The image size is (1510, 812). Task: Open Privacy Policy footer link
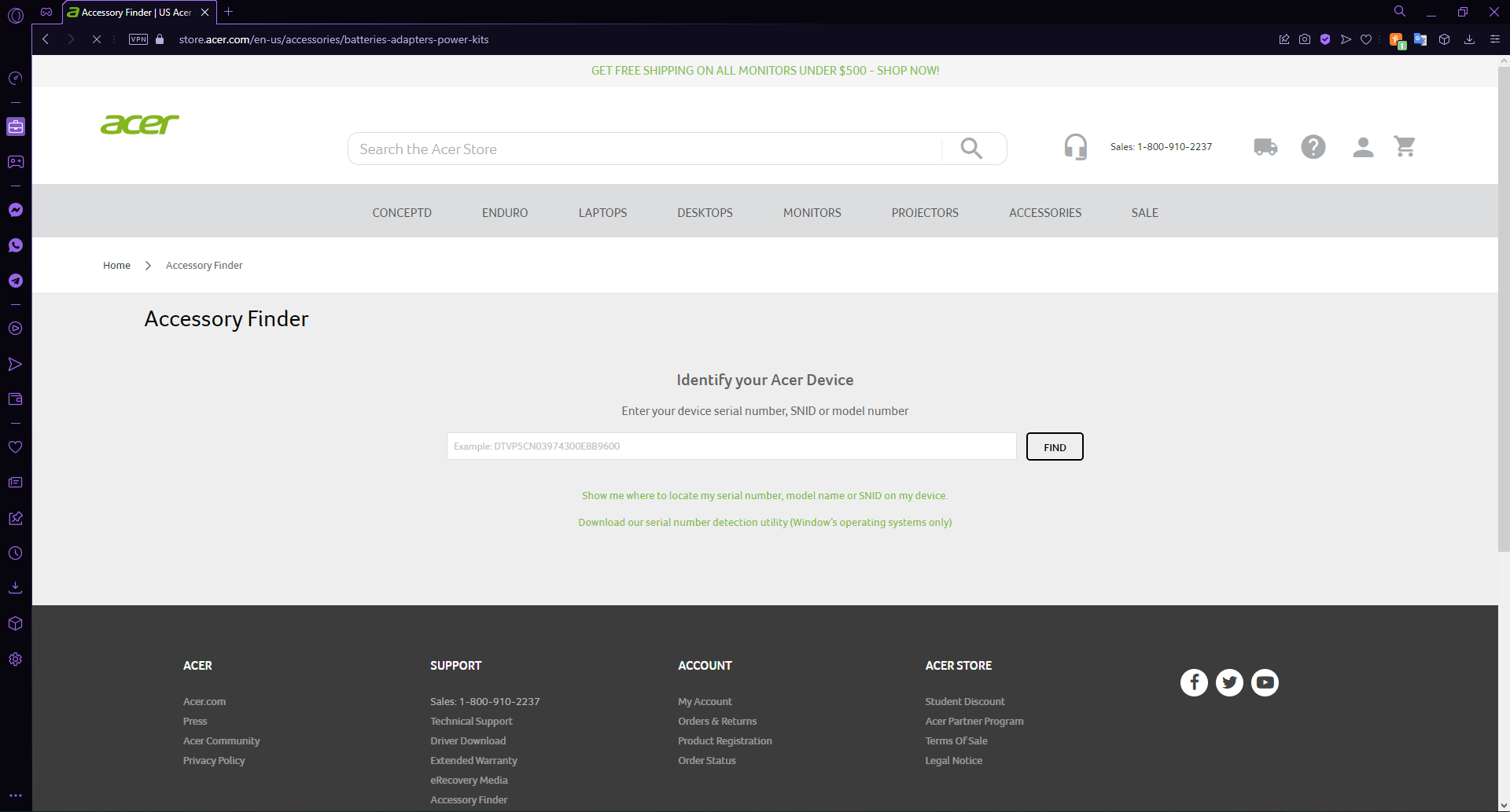click(214, 761)
